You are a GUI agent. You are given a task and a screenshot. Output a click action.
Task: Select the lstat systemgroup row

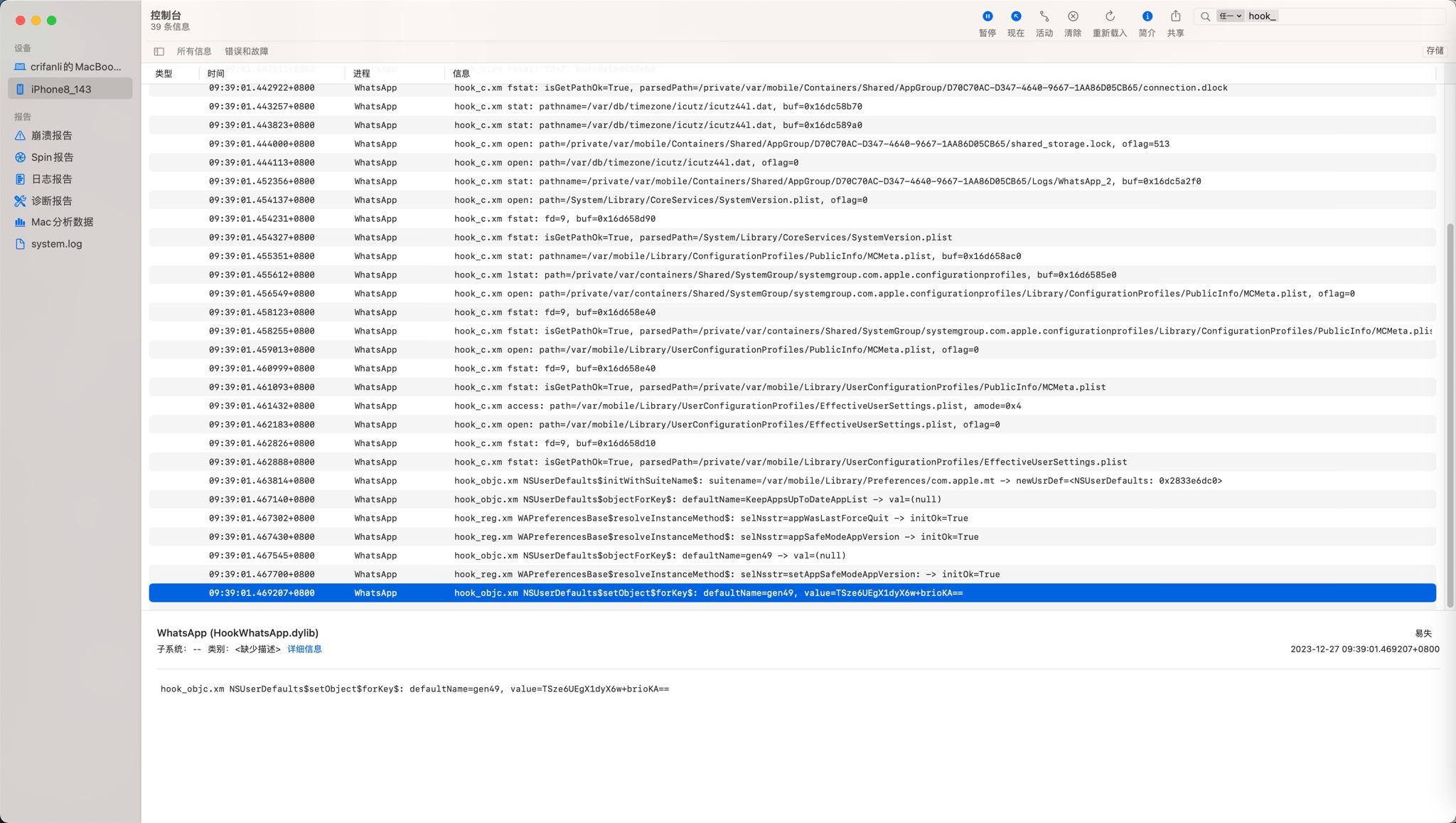click(x=792, y=275)
